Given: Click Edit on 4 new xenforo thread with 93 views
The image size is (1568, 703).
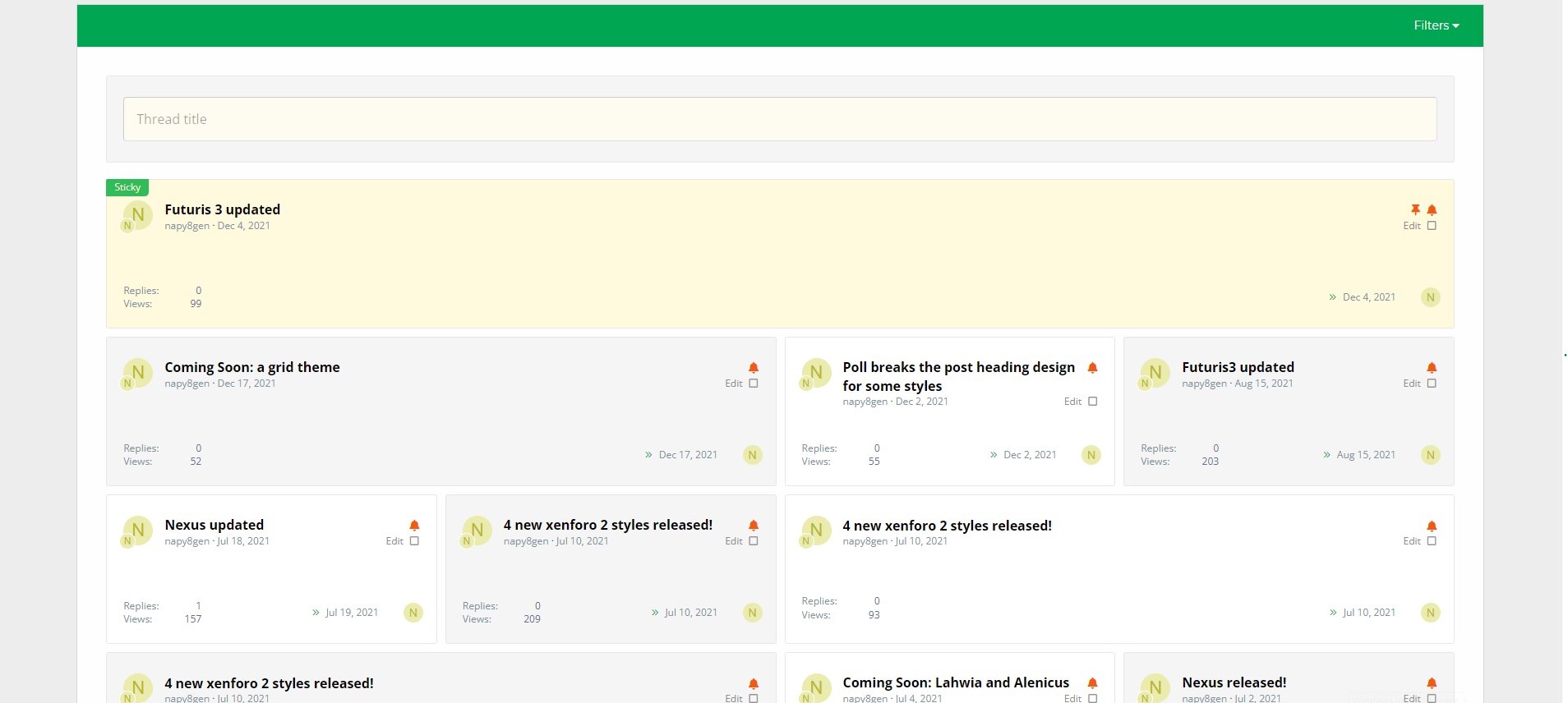Looking at the screenshot, I should coord(1412,541).
